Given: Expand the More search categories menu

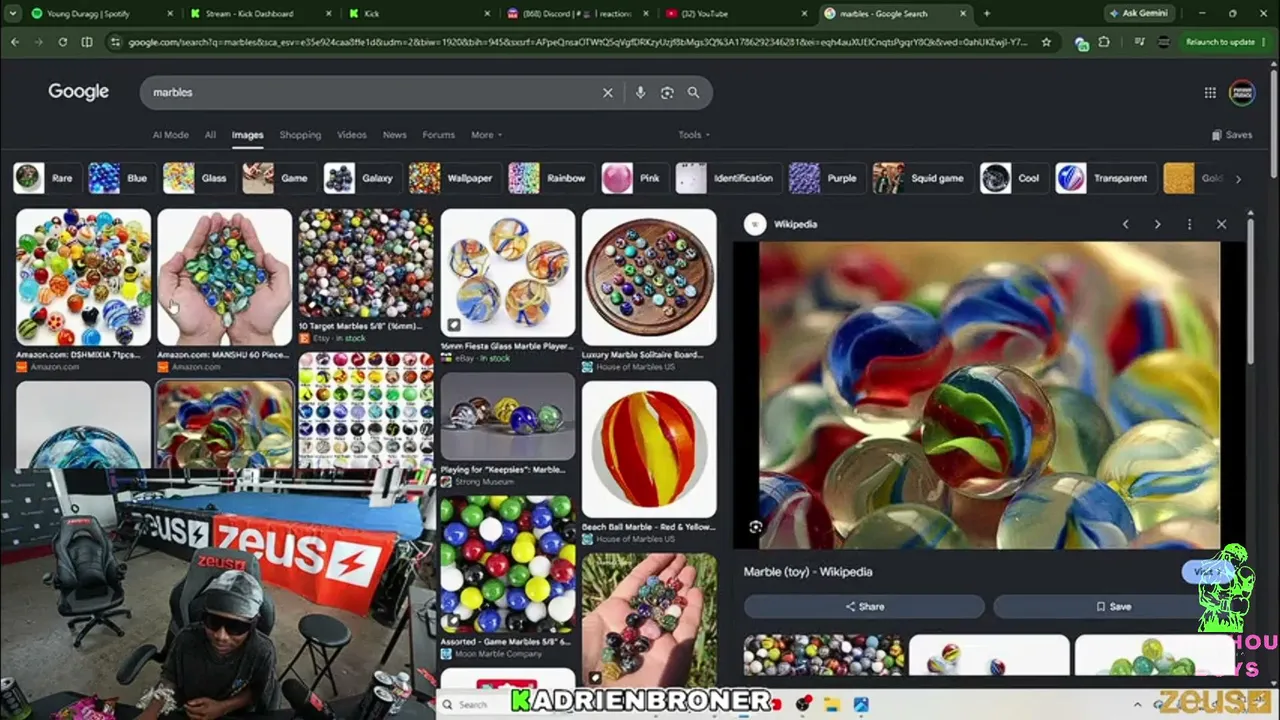Looking at the screenshot, I should 486,135.
